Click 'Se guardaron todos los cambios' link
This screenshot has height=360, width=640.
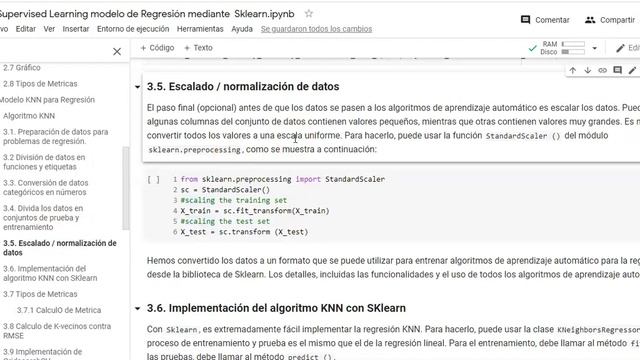pos(316,29)
